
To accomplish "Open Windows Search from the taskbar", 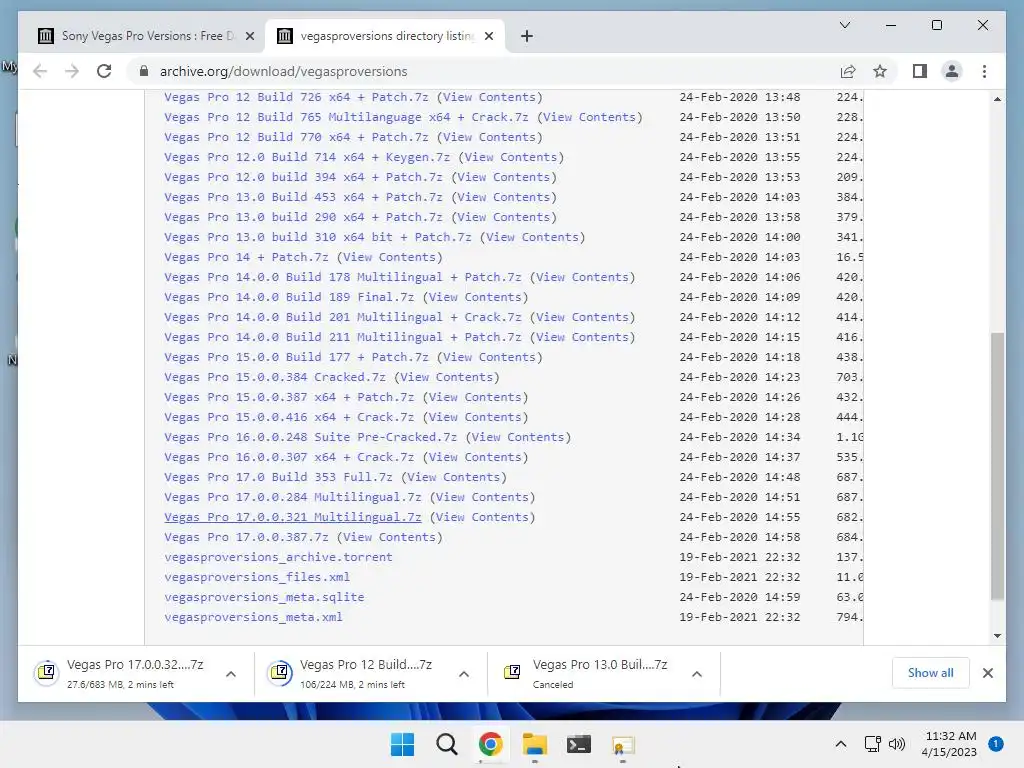I will click(447, 744).
